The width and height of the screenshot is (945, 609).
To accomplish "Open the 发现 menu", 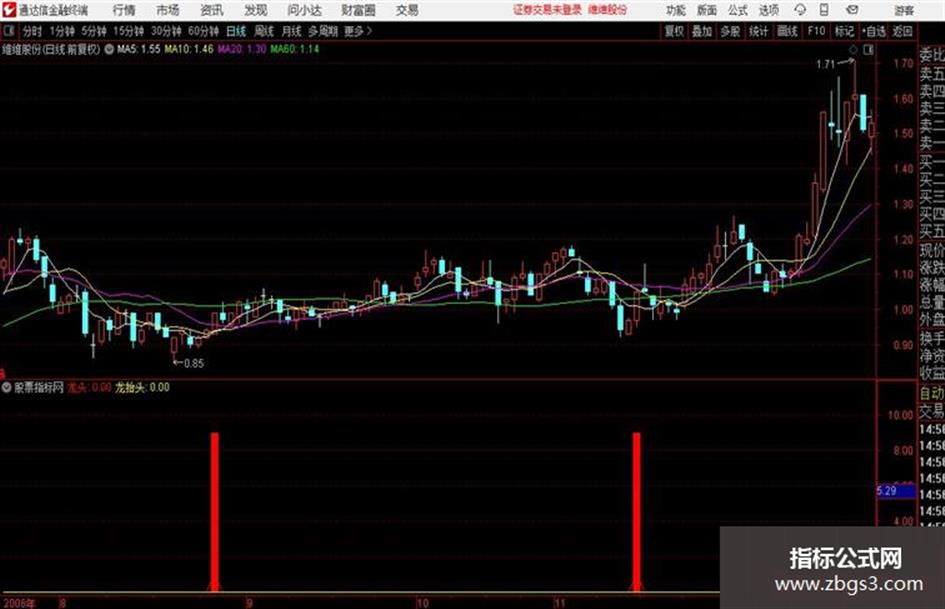I will click(256, 10).
